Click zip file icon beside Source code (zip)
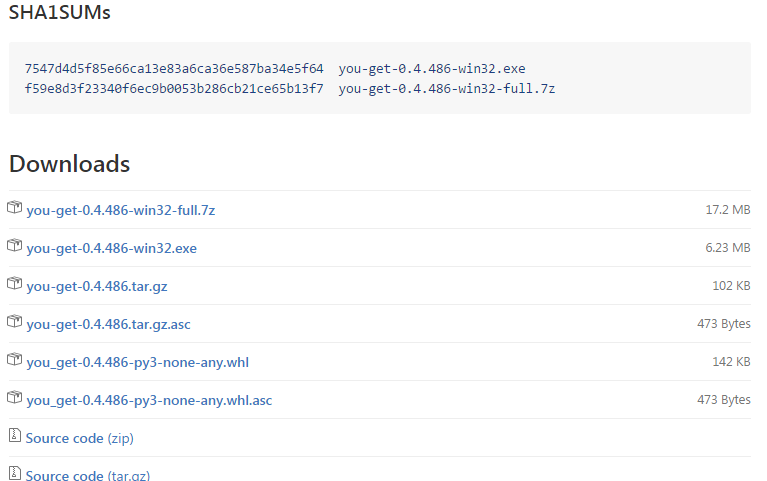This screenshot has height=481, width=767. pos(15,435)
